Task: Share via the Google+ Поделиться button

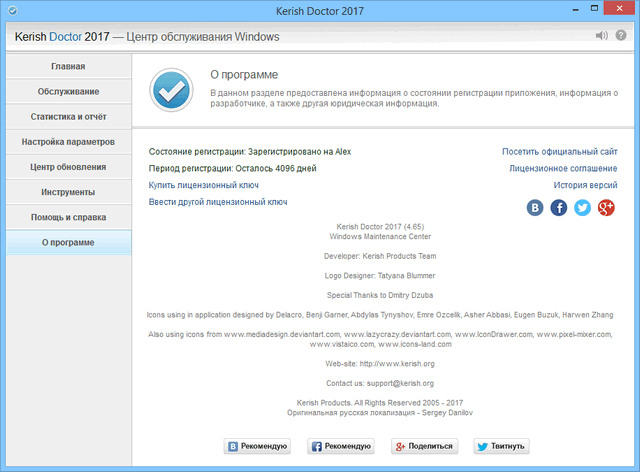Action: (422, 446)
